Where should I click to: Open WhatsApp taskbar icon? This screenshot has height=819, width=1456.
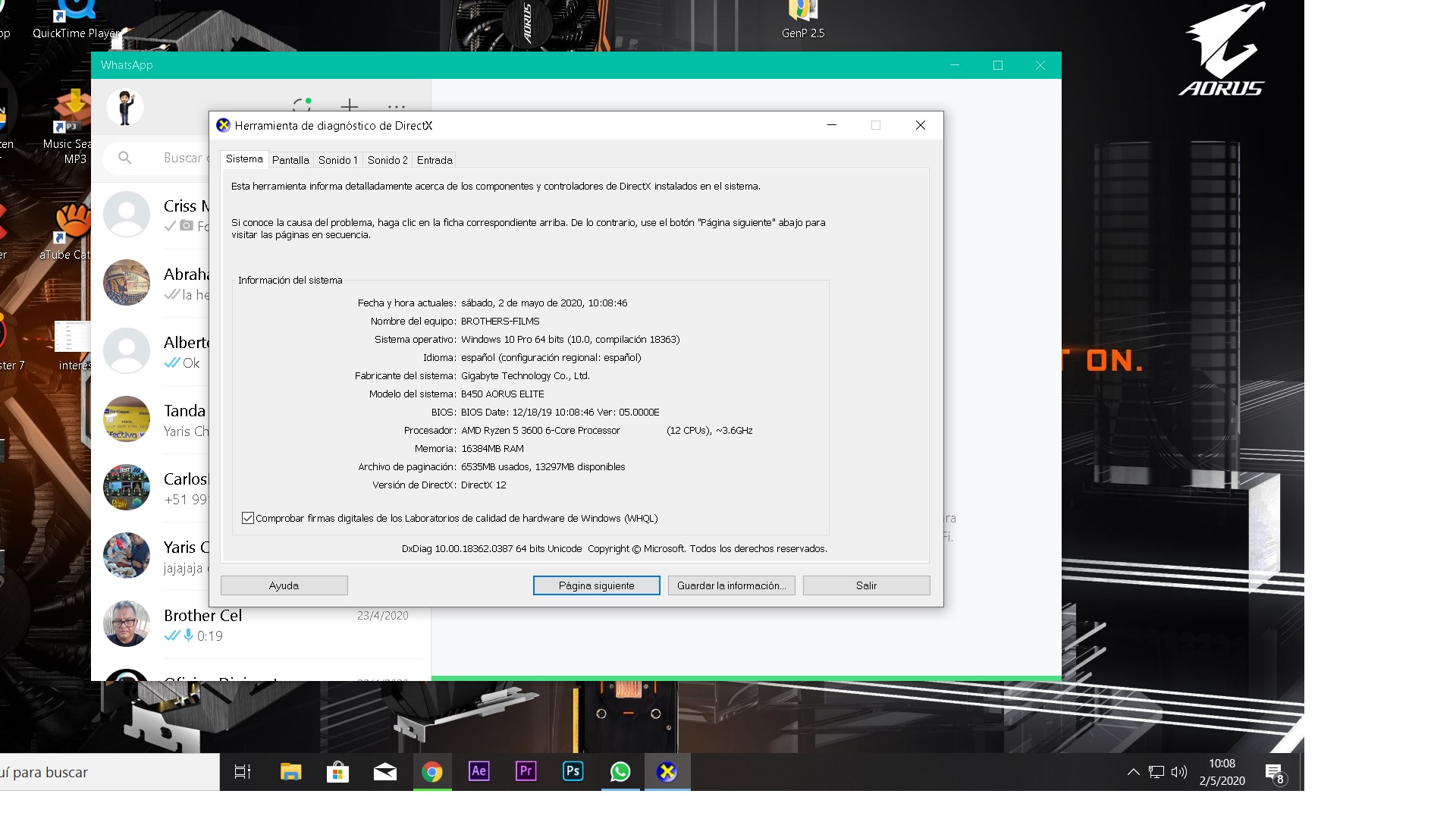[620, 772]
